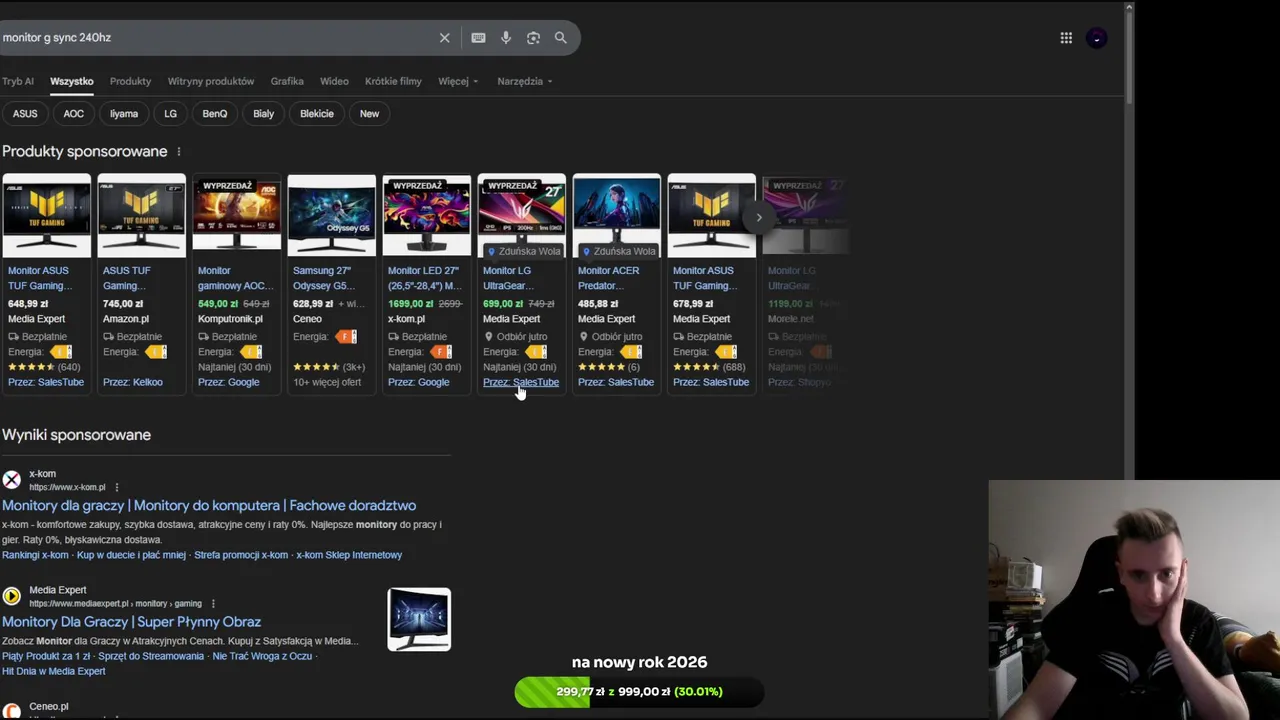The height and width of the screenshot is (720, 1280).
Task: Click the Media Expert ad monitor thumbnail
Action: [x=419, y=620]
